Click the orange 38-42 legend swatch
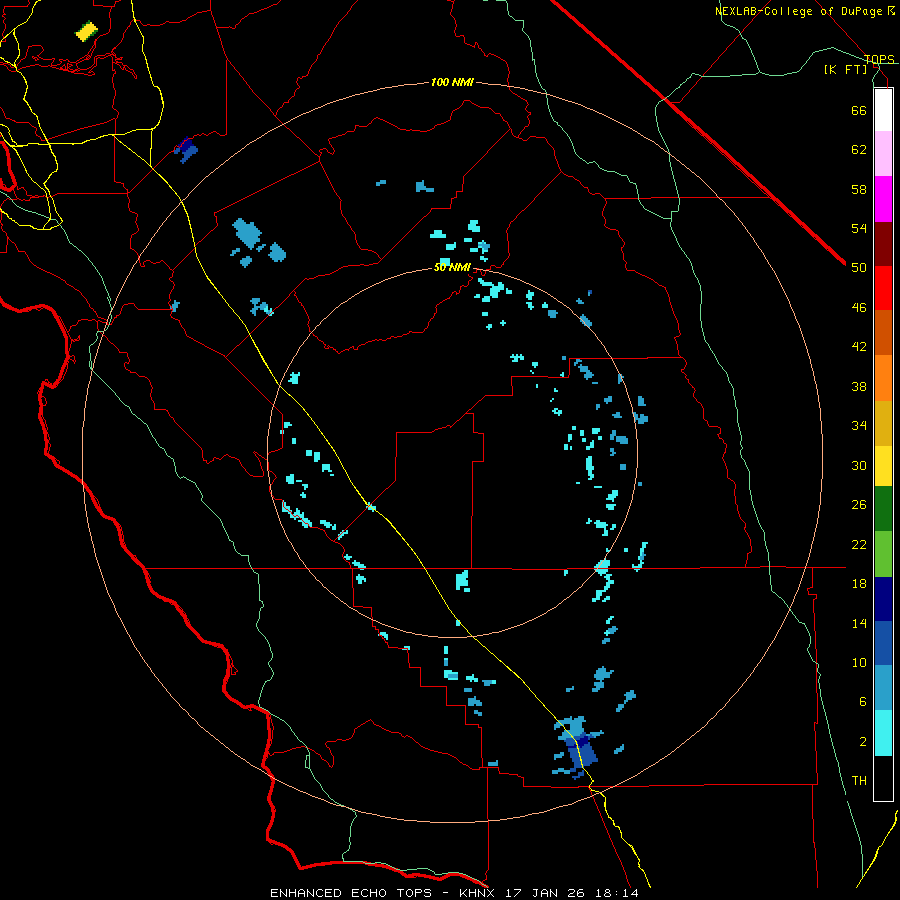 883,378
